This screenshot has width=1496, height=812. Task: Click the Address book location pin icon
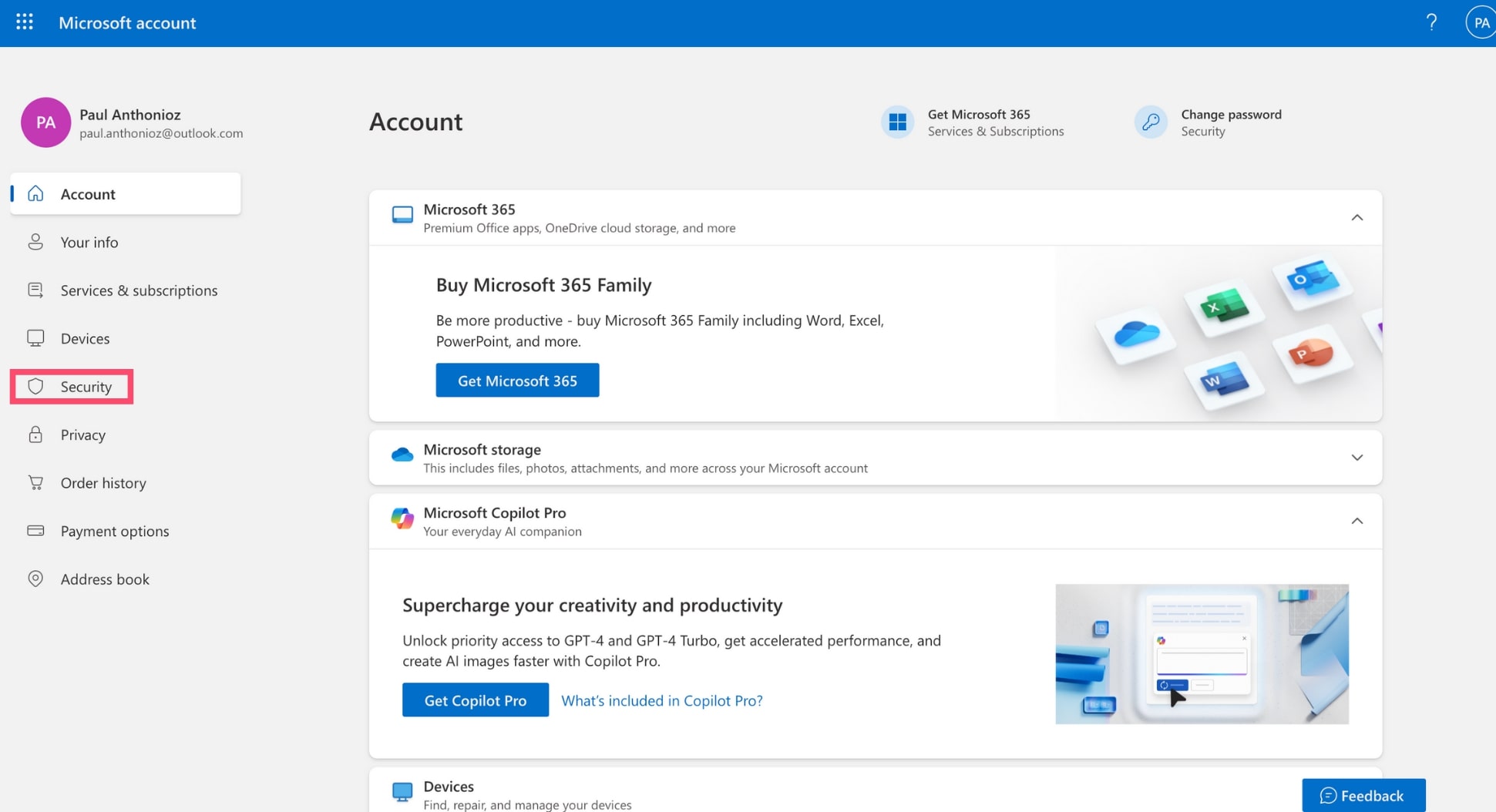(x=35, y=579)
